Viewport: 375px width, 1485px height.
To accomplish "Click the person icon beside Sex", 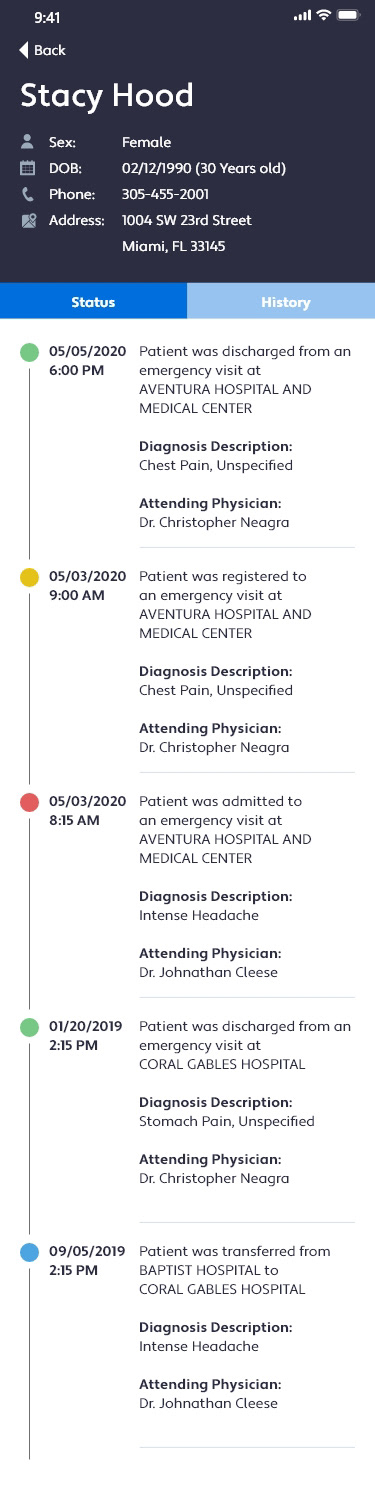I will [28, 142].
